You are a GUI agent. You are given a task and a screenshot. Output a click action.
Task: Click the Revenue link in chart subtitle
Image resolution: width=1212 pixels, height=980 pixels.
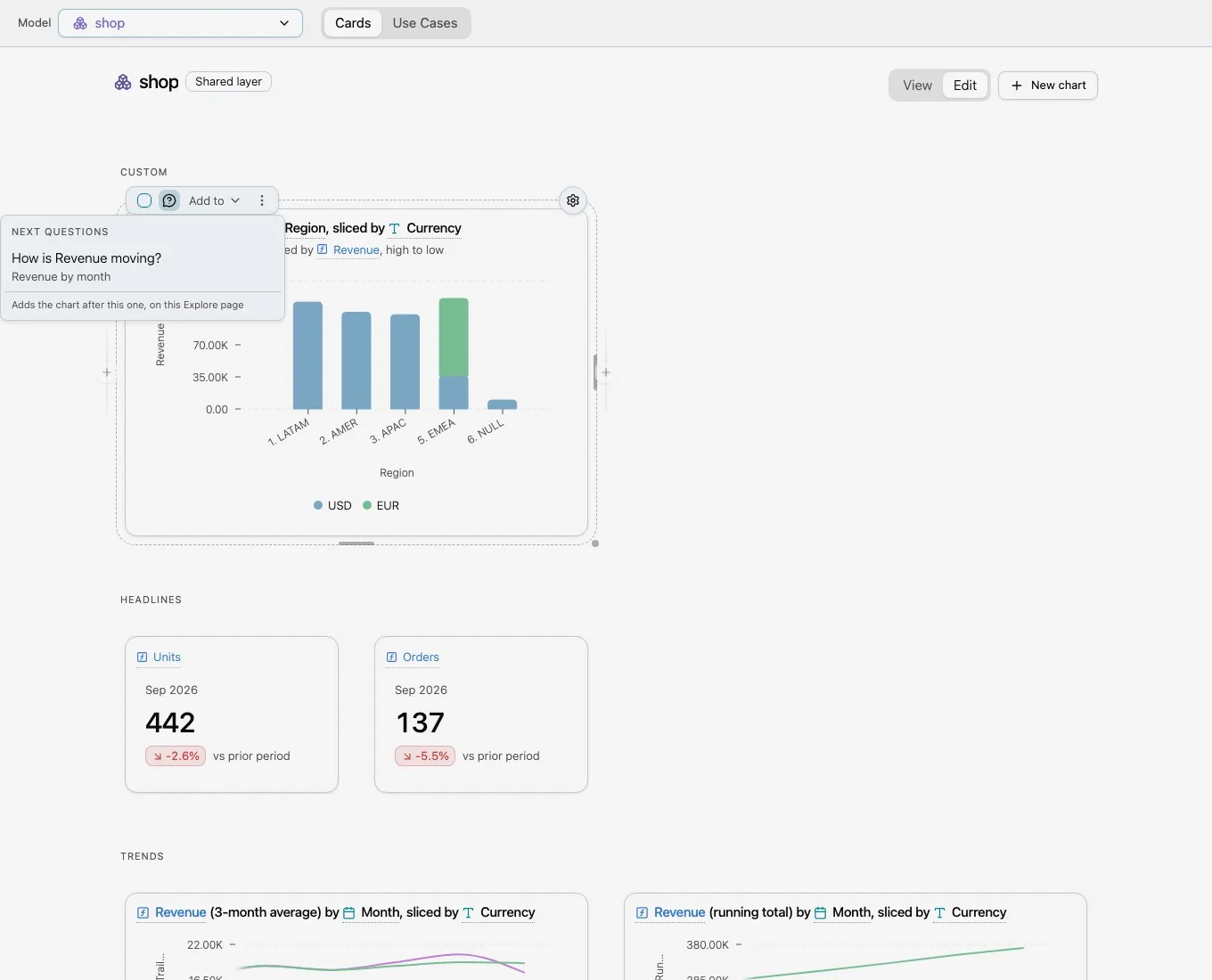[x=356, y=250]
